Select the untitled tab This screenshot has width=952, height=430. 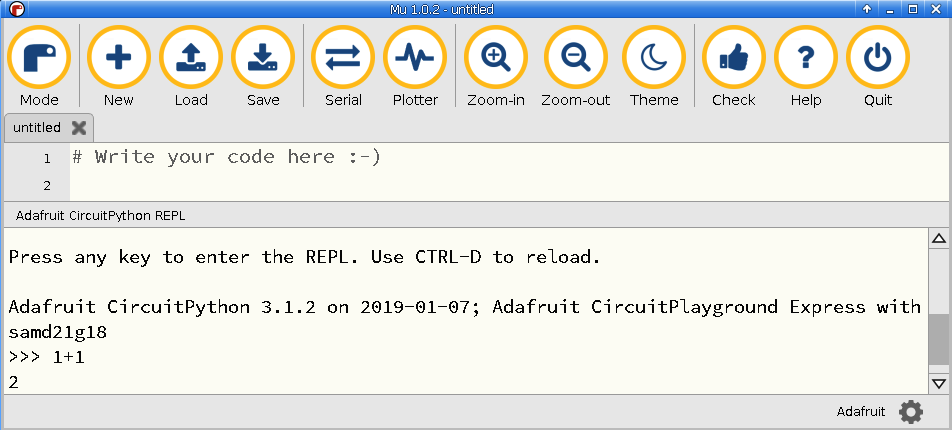37,128
